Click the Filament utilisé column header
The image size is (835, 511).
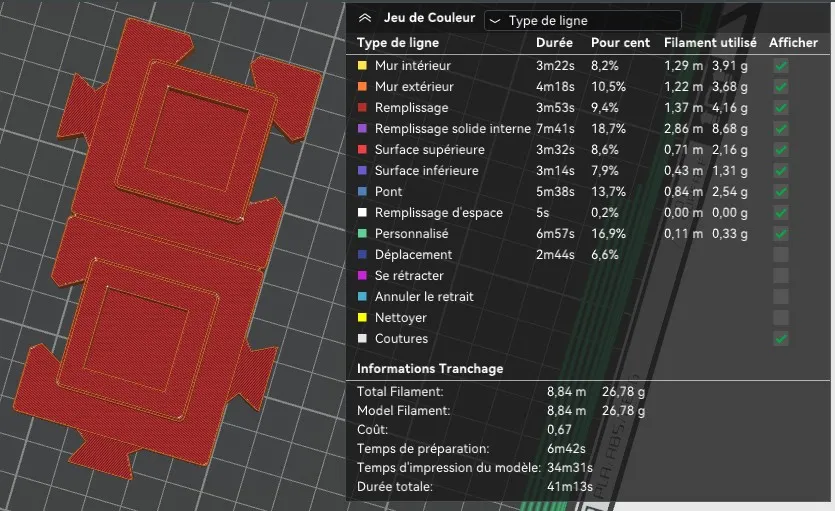[710, 43]
